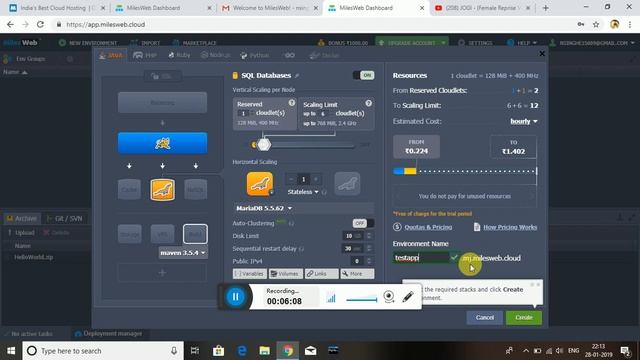The width and height of the screenshot is (640, 360).
Task: Open Quotas & Pricing link
Action: pos(428,227)
